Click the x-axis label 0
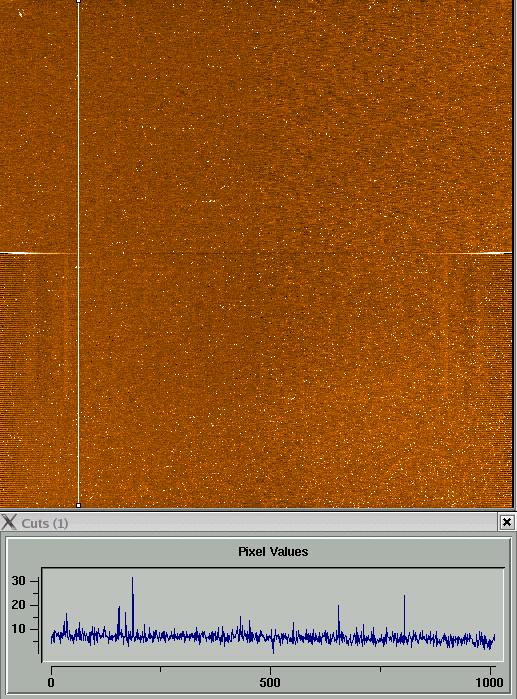Viewport: 517px width, 699px height. (51, 683)
